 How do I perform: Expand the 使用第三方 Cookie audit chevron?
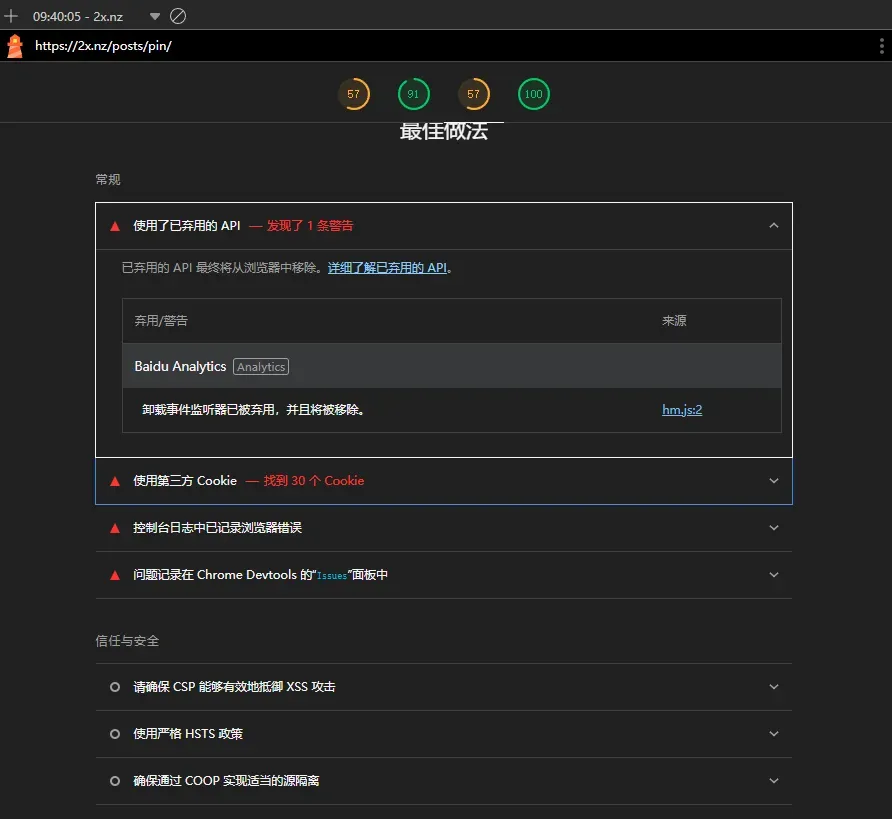coord(773,481)
